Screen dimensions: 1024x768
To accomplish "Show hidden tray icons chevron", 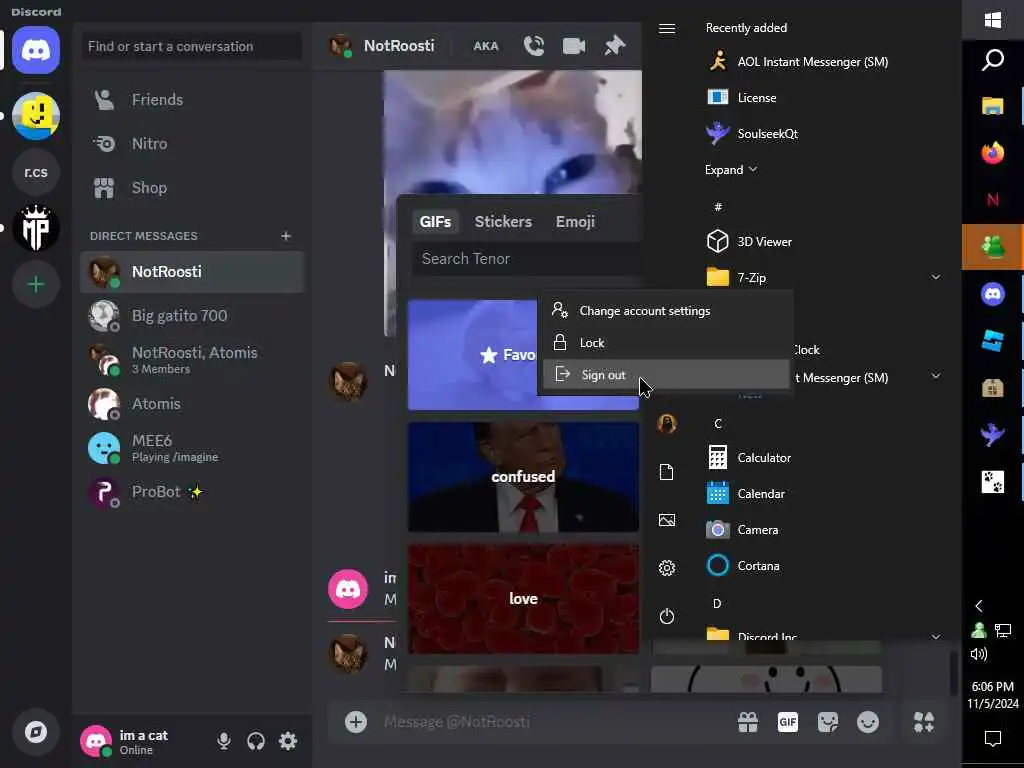I will tap(978, 606).
